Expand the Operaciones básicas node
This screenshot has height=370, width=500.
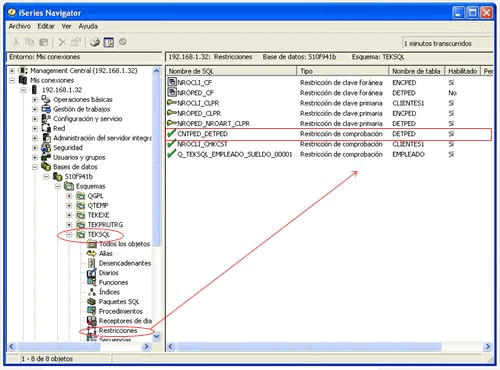tap(35, 100)
